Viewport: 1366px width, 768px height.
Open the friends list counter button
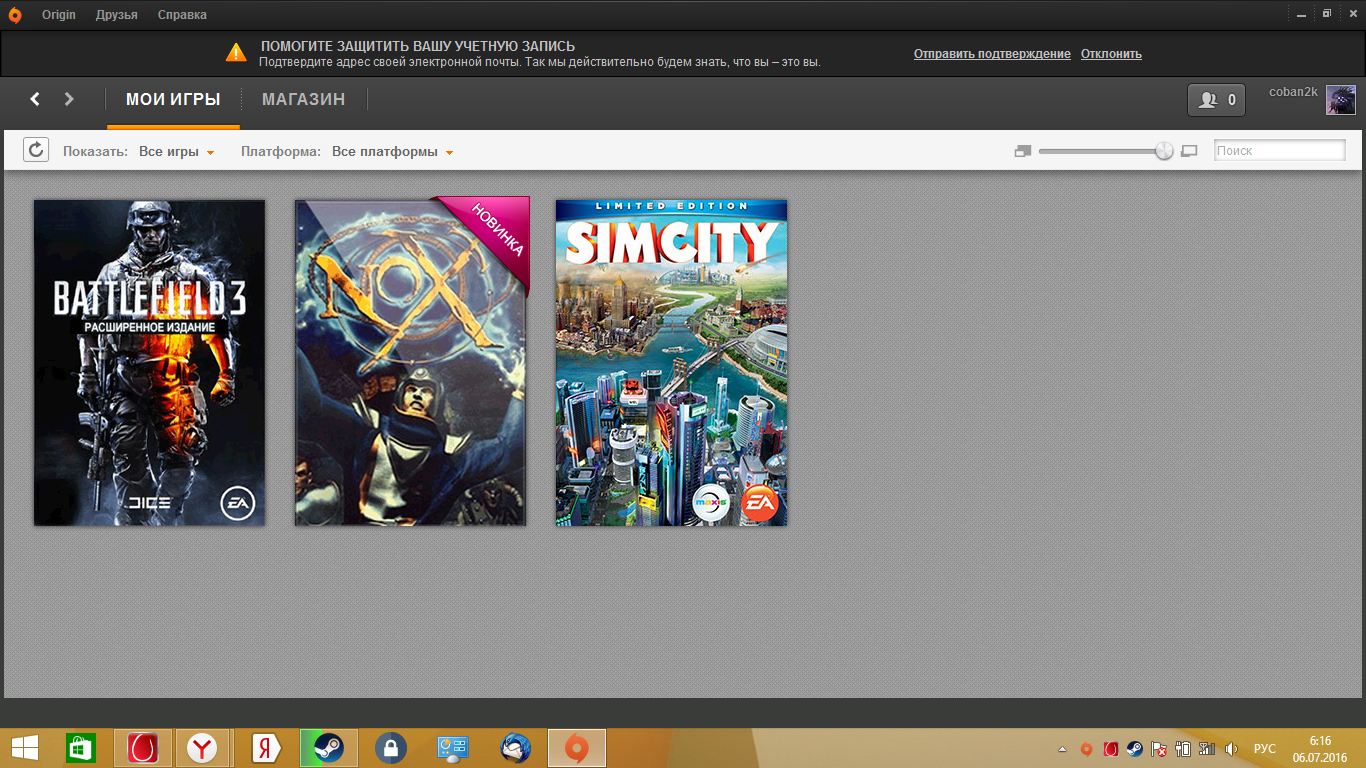coord(1216,100)
